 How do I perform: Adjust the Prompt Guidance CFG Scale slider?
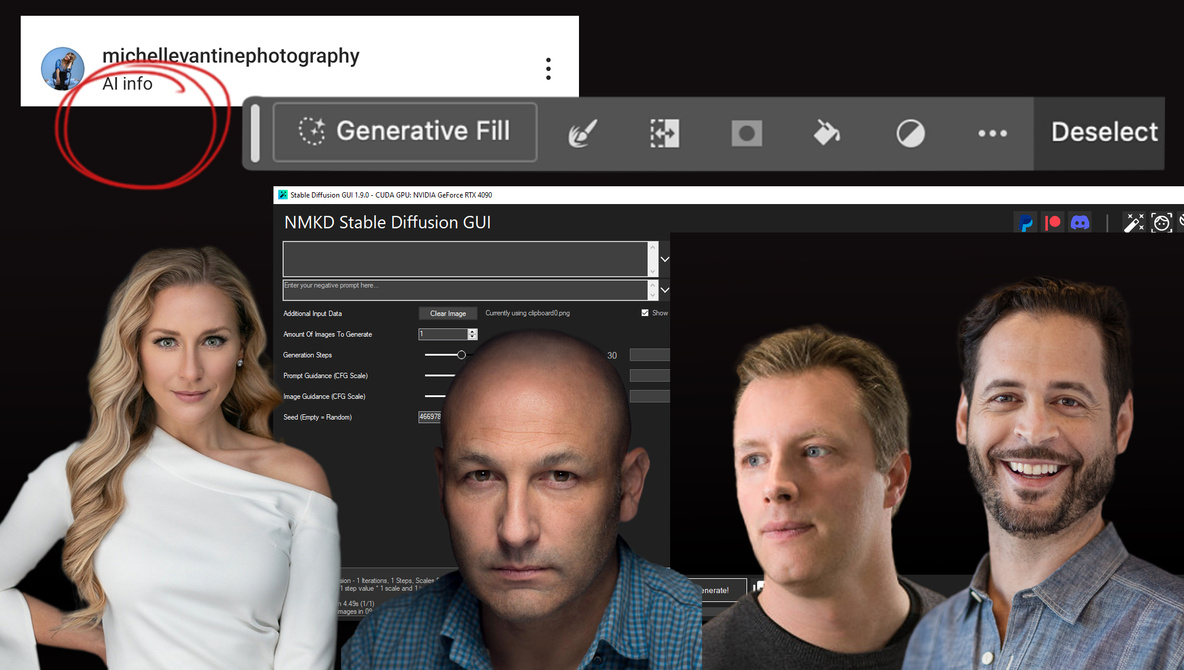coord(439,375)
